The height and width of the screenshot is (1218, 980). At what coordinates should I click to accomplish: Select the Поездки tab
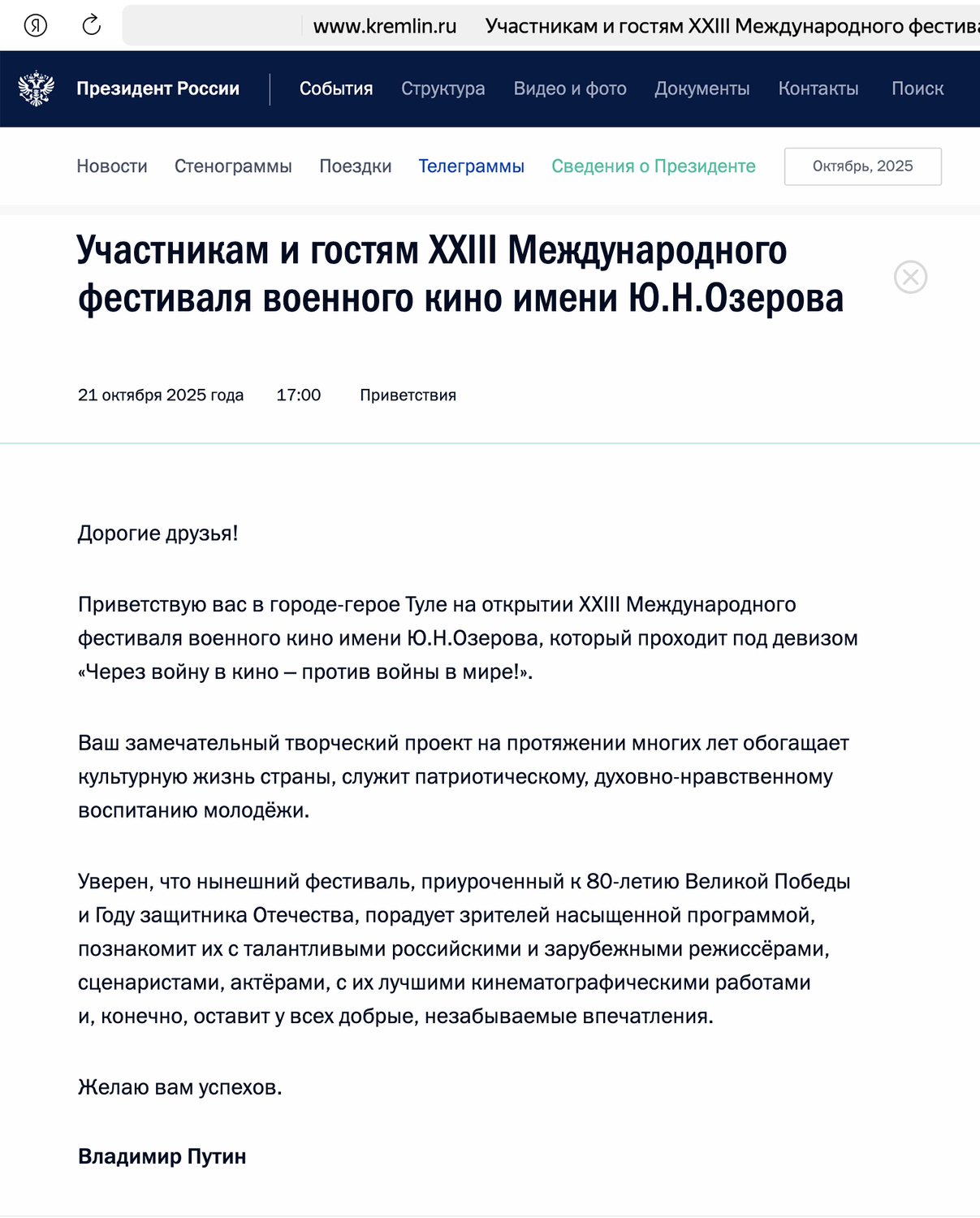355,166
